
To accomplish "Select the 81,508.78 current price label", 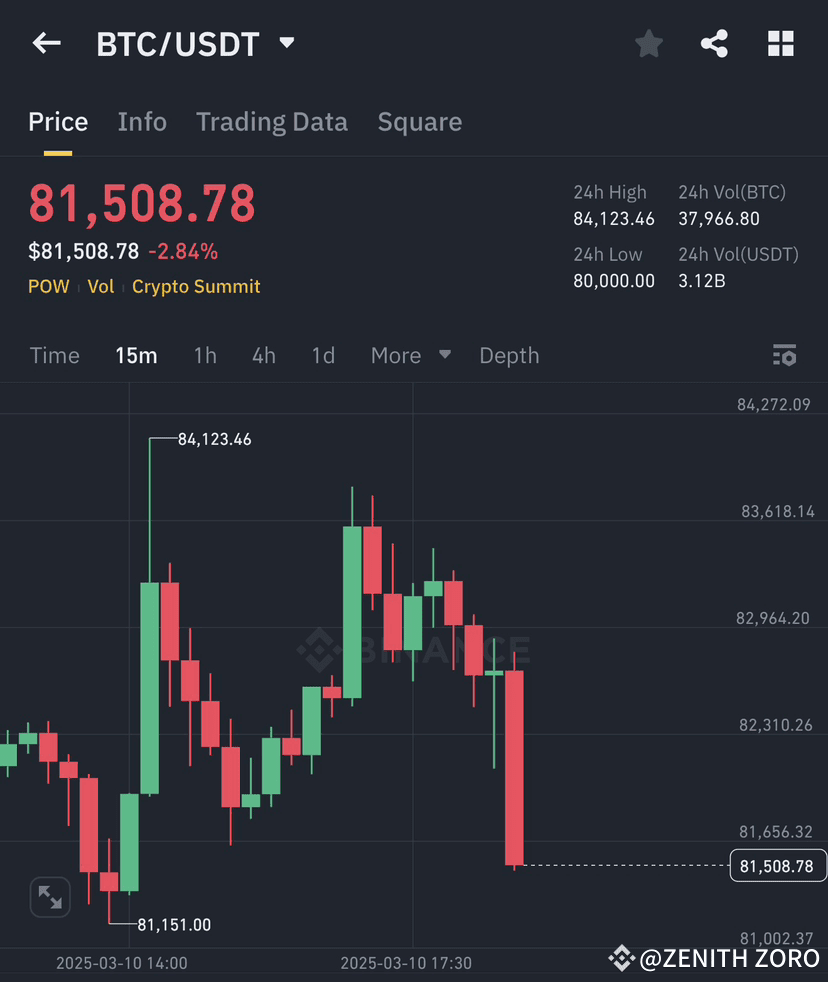I will pos(778,866).
